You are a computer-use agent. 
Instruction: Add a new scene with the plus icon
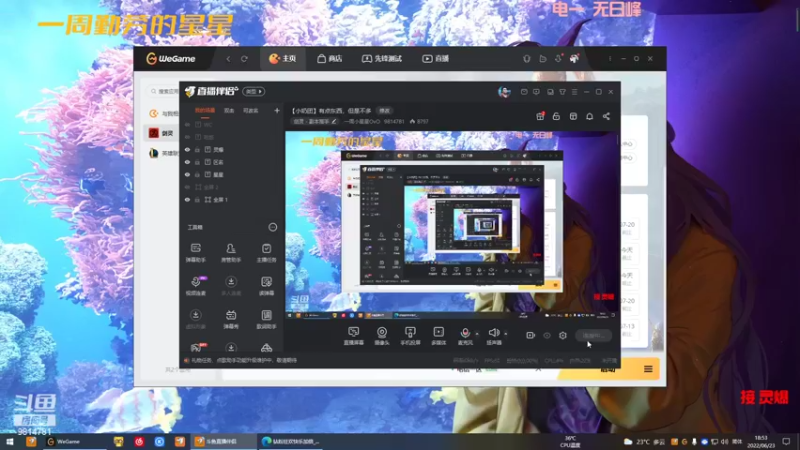[277, 110]
